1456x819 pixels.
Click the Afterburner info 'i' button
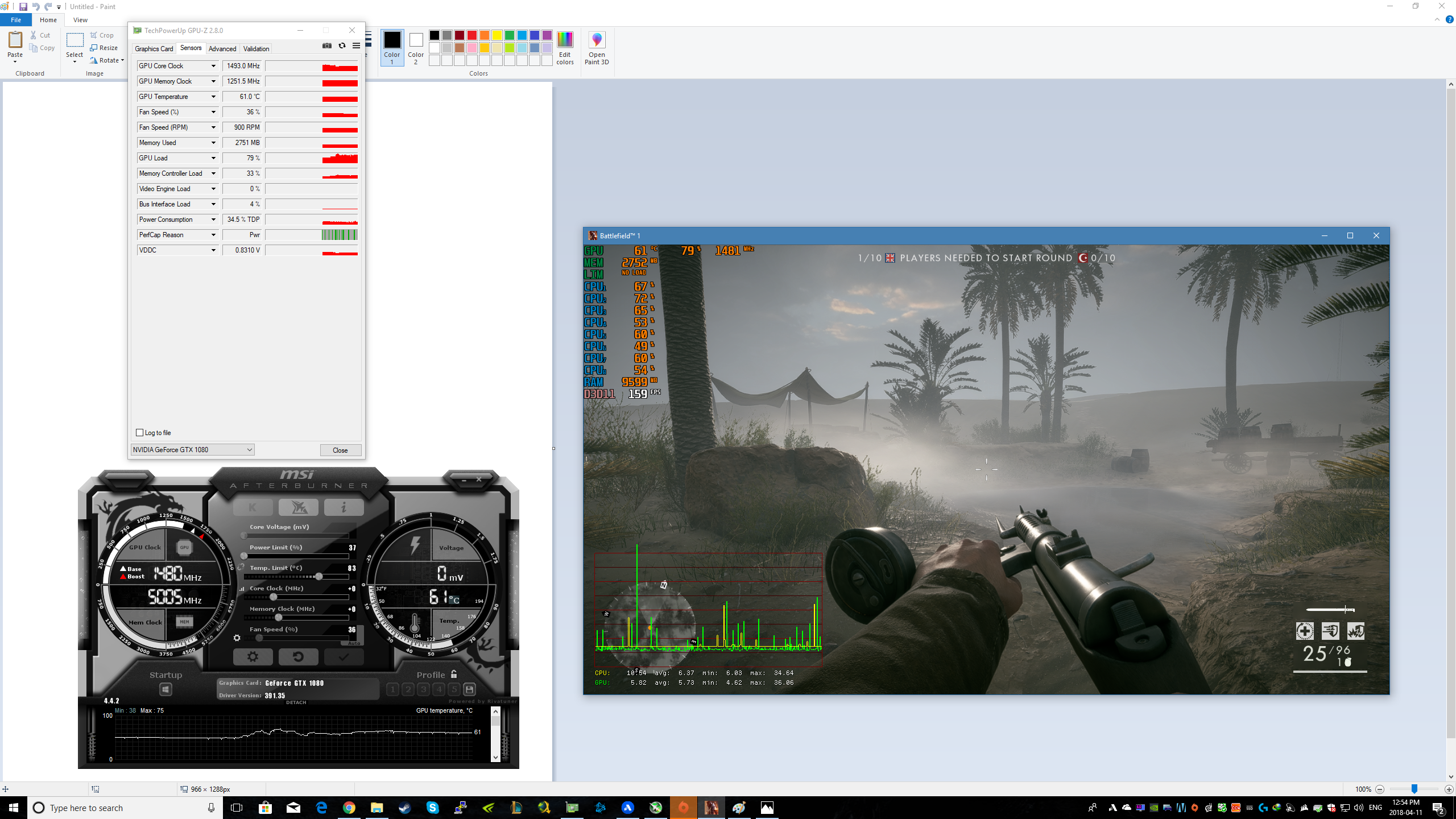point(344,507)
